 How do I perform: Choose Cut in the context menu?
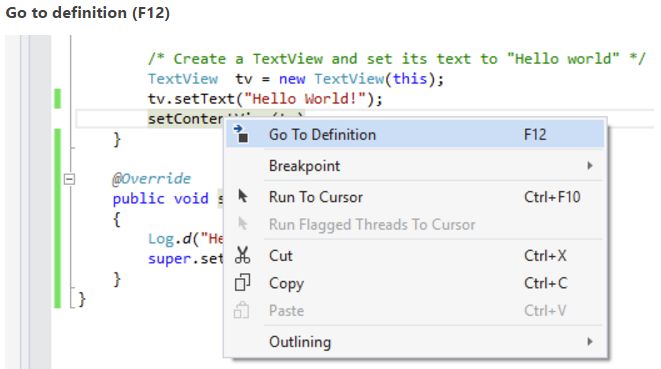click(415, 256)
